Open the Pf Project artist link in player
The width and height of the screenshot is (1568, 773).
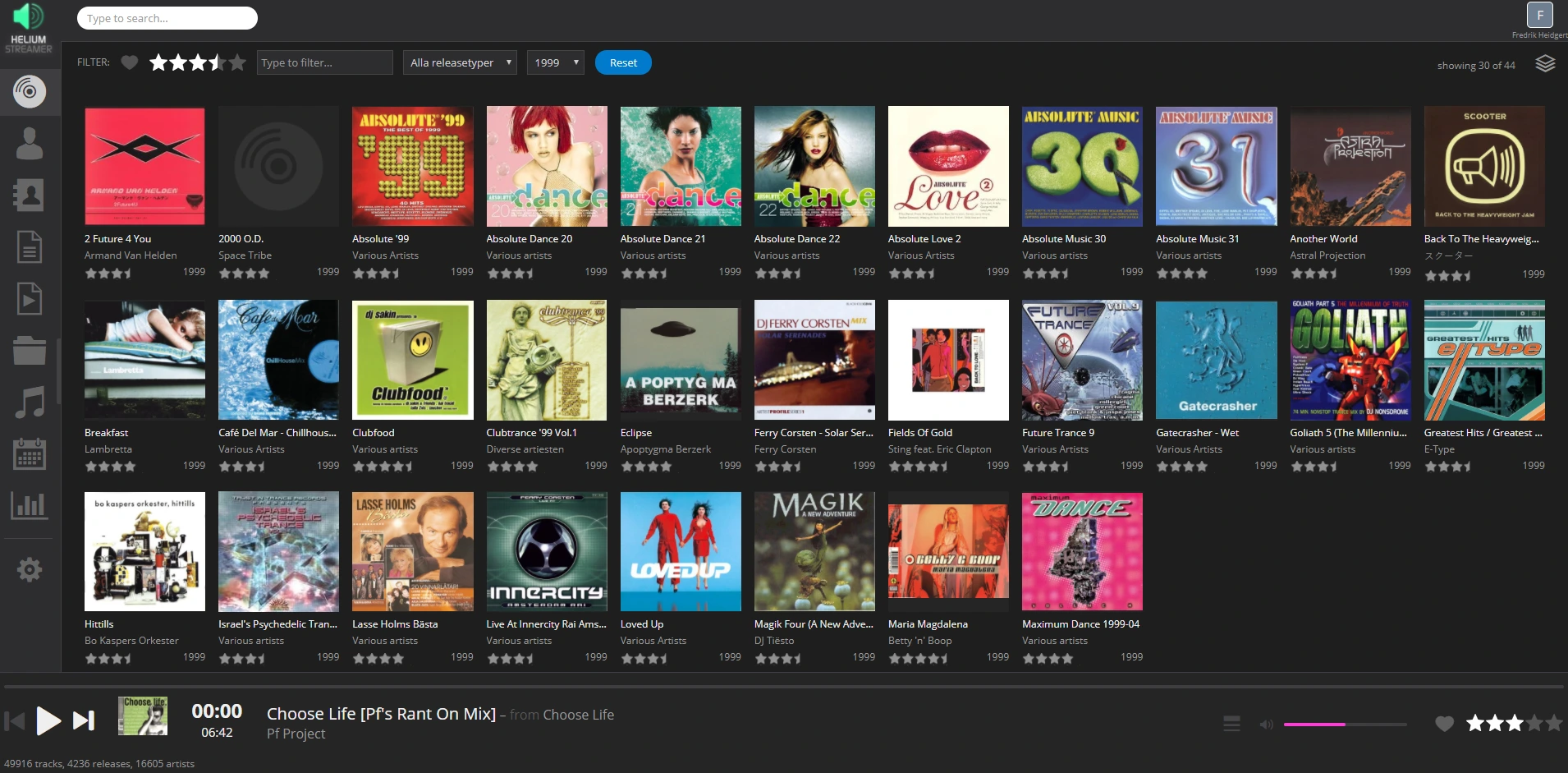tap(296, 734)
